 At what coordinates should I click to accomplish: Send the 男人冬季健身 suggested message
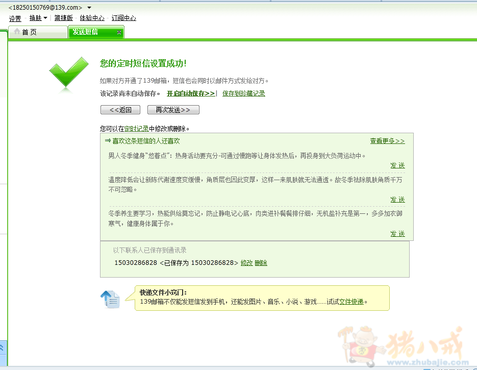point(398,165)
